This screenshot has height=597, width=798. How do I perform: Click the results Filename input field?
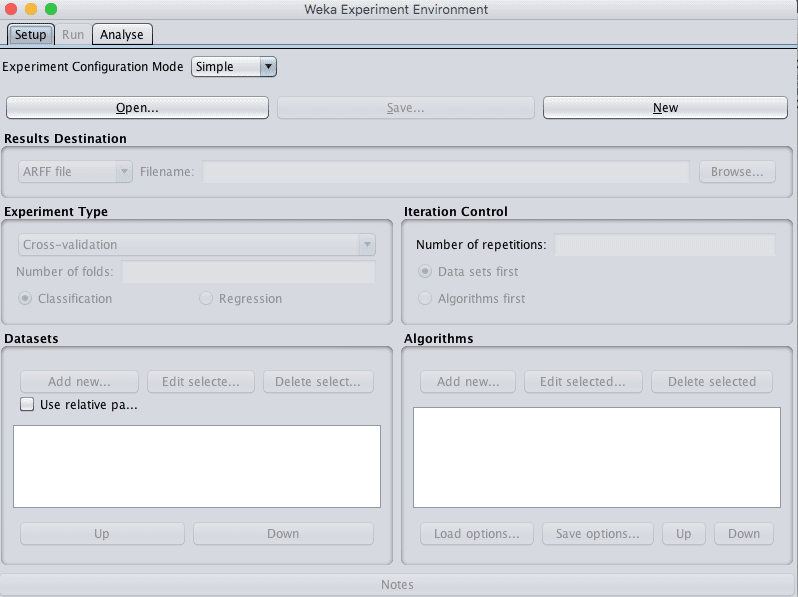pyautogui.click(x=446, y=172)
